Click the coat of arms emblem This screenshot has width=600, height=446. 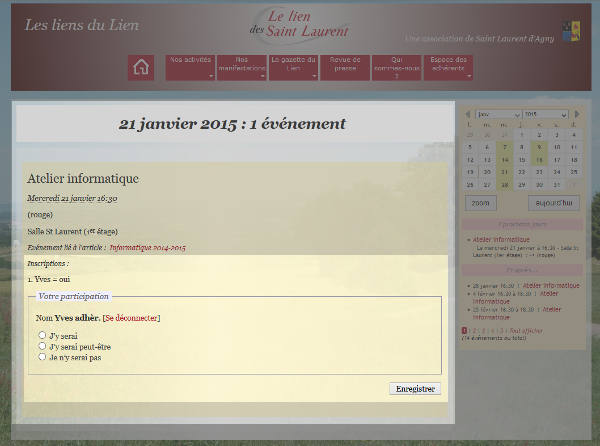pyautogui.click(x=571, y=31)
